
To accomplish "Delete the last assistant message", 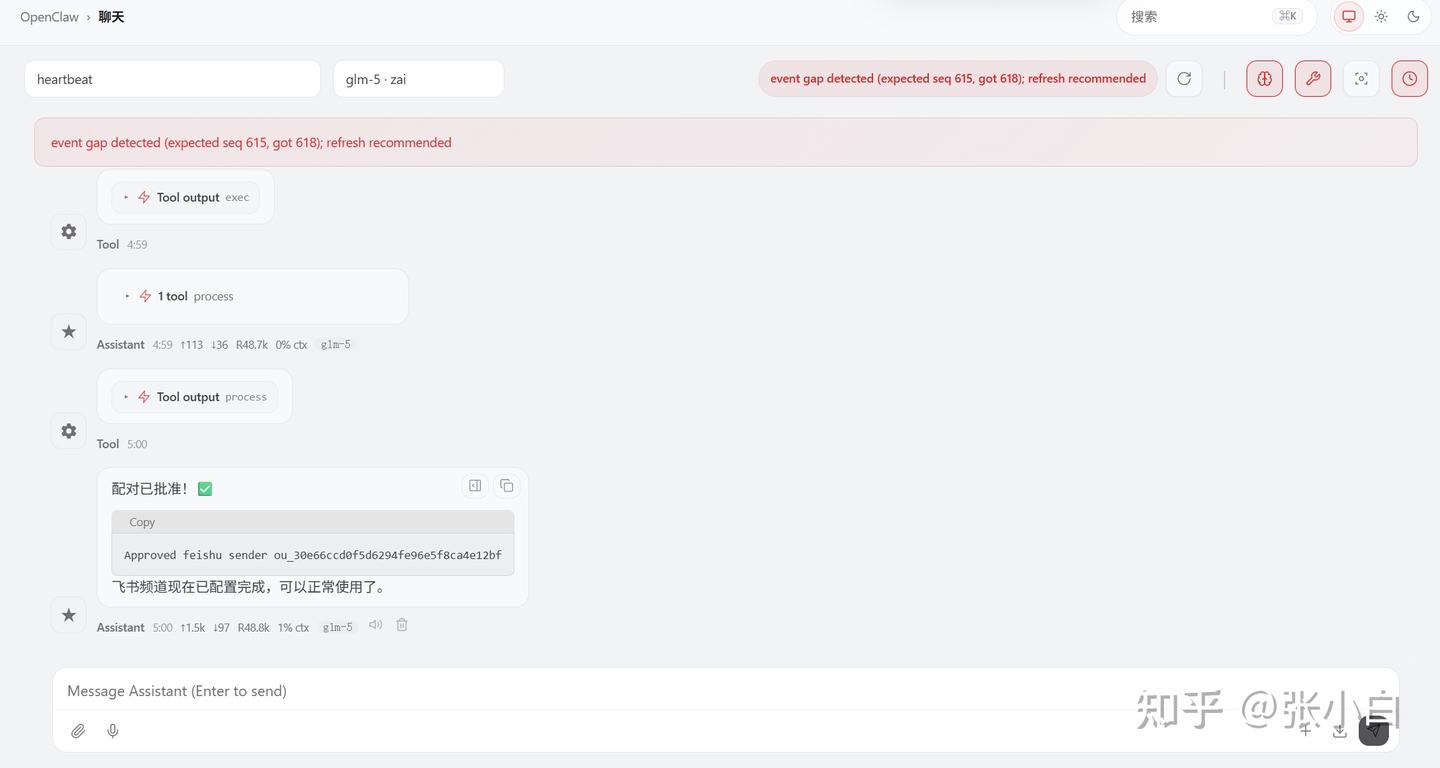I will [402, 625].
